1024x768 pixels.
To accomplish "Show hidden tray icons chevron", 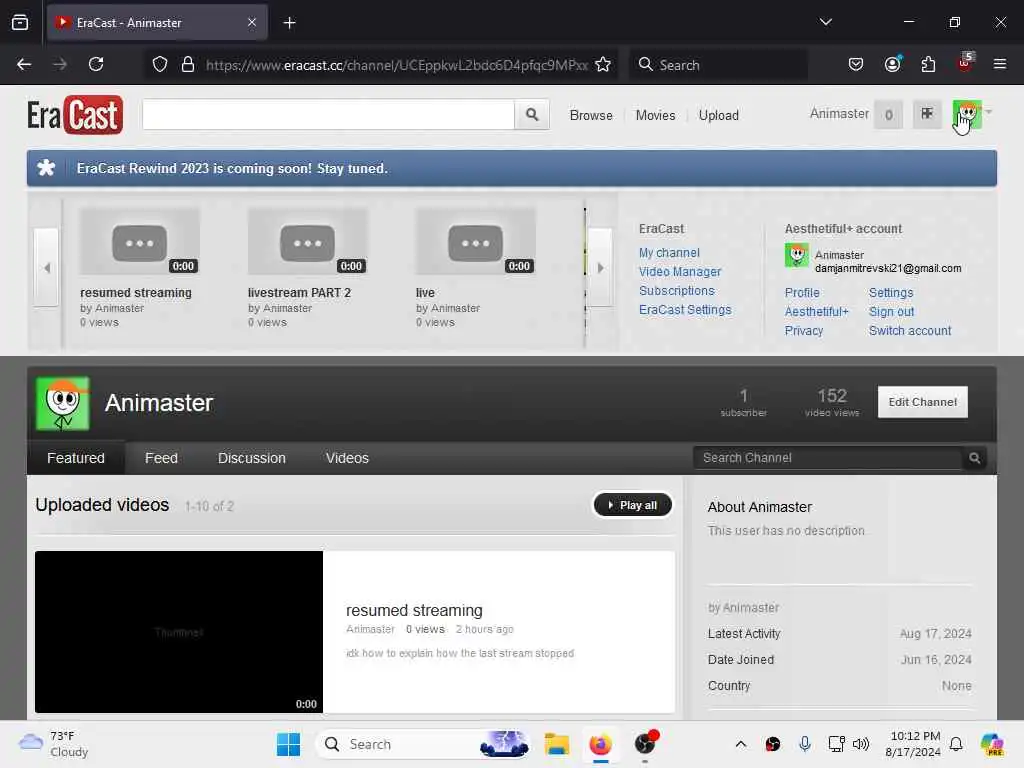I will click(x=741, y=744).
